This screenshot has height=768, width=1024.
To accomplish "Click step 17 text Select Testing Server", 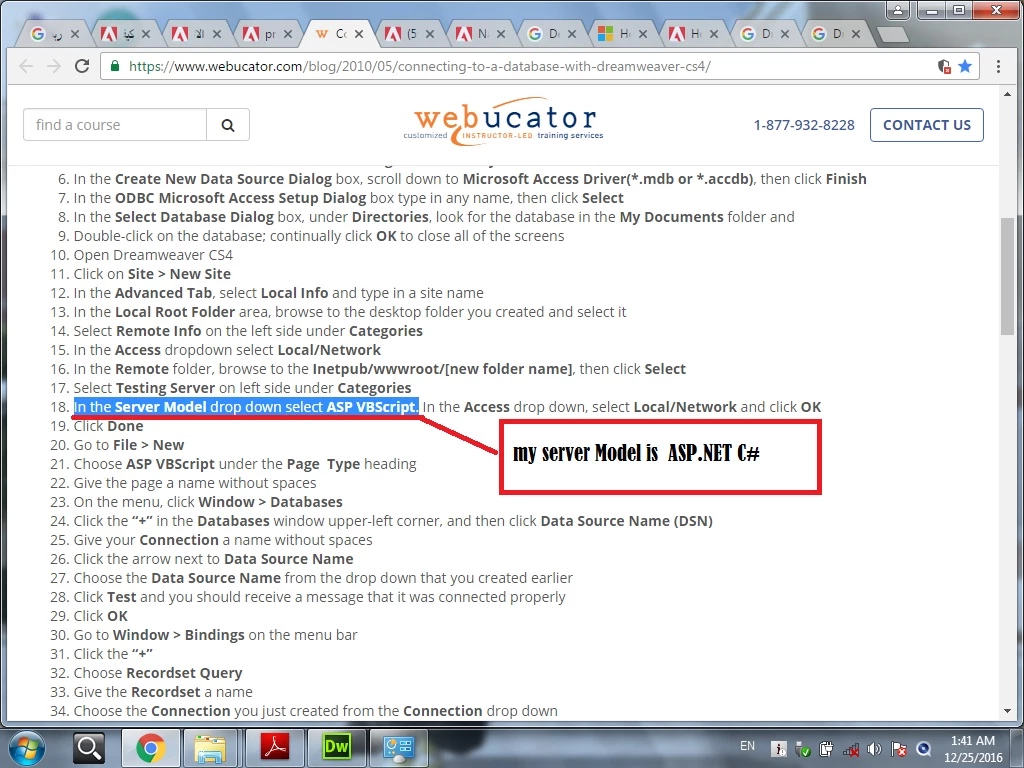I will tap(144, 388).
